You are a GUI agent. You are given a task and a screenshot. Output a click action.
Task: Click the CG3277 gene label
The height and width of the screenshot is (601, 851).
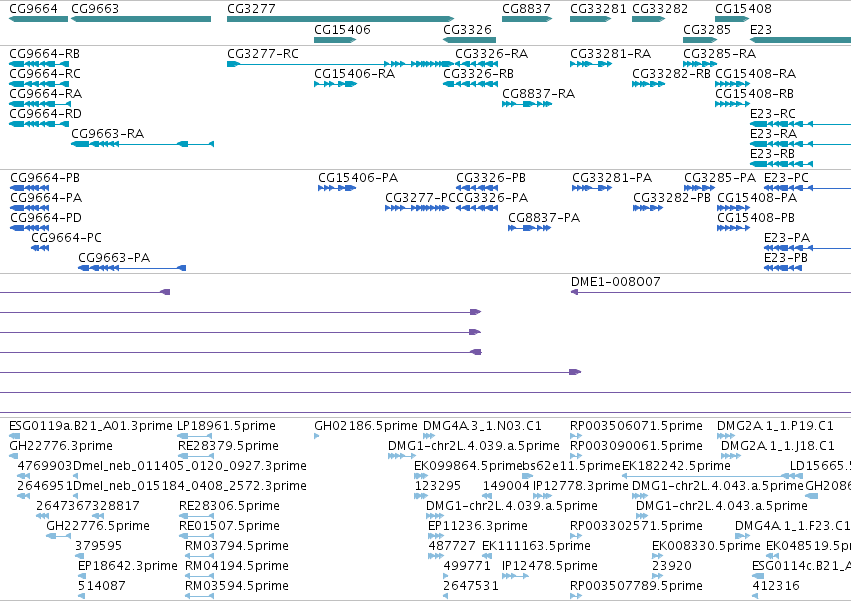click(x=251, y=9)
